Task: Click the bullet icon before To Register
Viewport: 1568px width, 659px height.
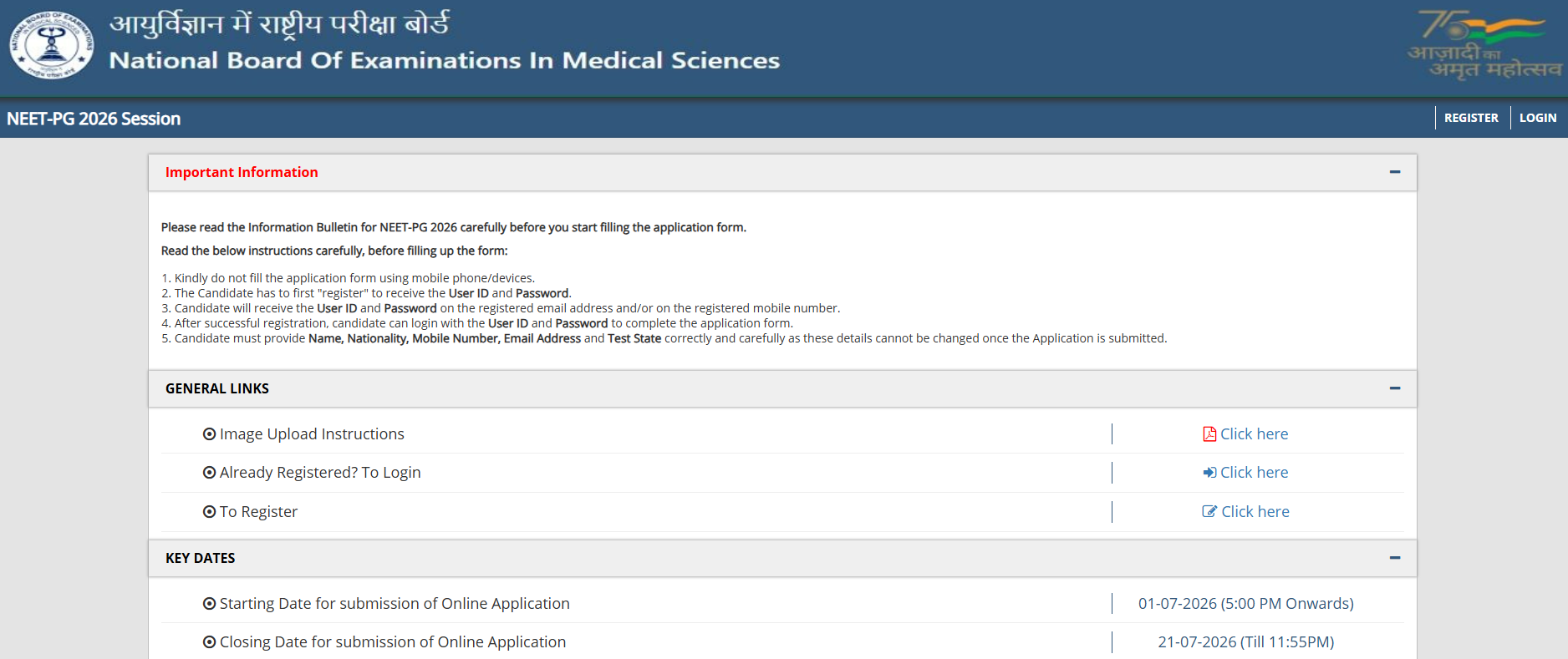Action: tap(209, 512)
